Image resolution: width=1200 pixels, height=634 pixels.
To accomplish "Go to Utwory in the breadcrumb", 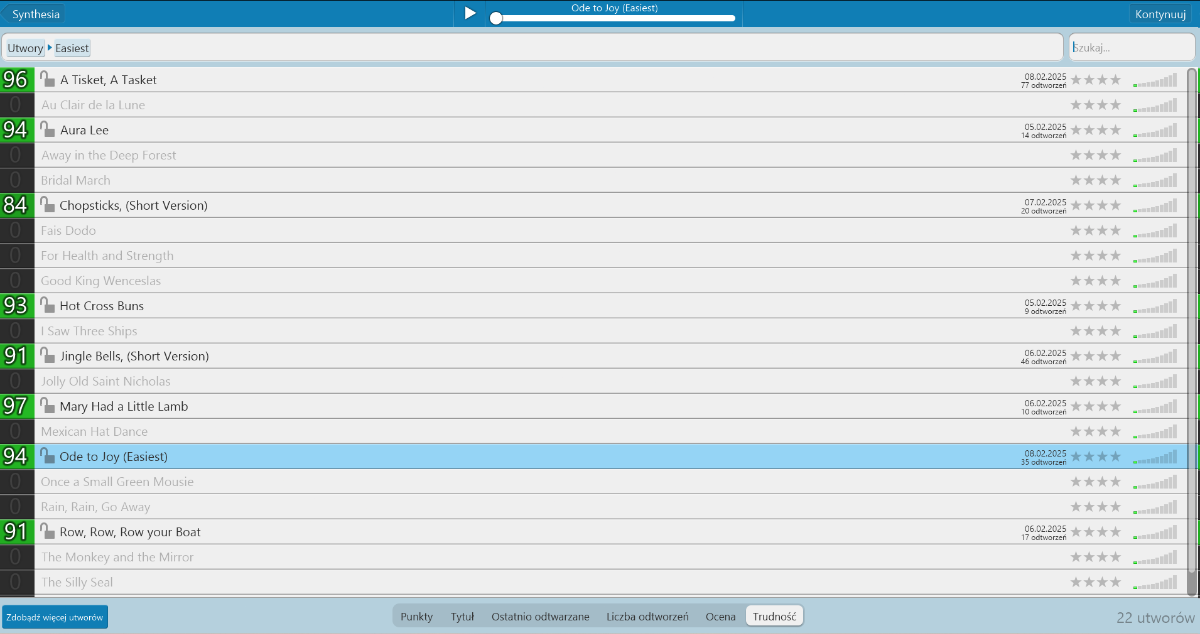I will point(25,48).
